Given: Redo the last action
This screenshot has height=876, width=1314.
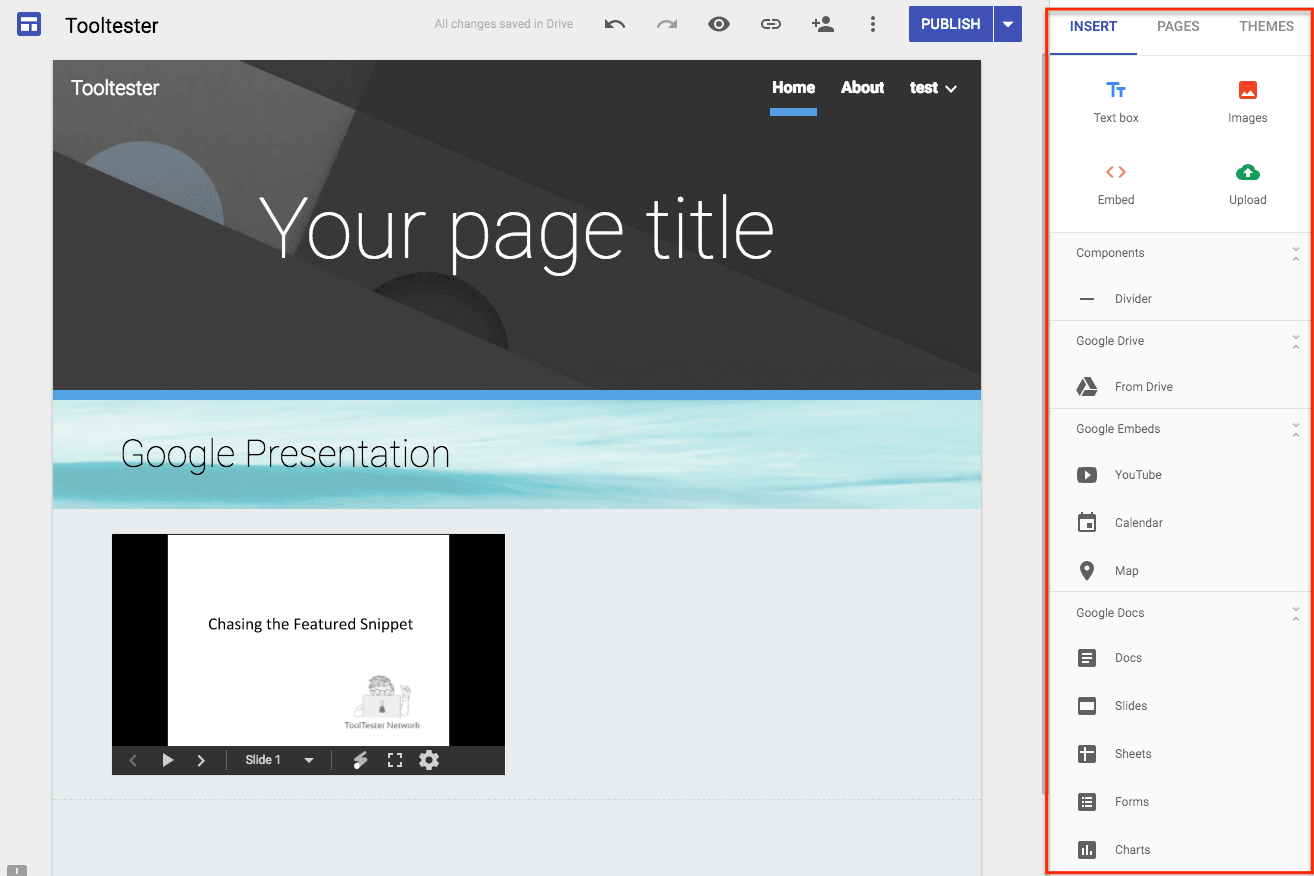Looking at the screenshot, I should click(x=667, y=25).
